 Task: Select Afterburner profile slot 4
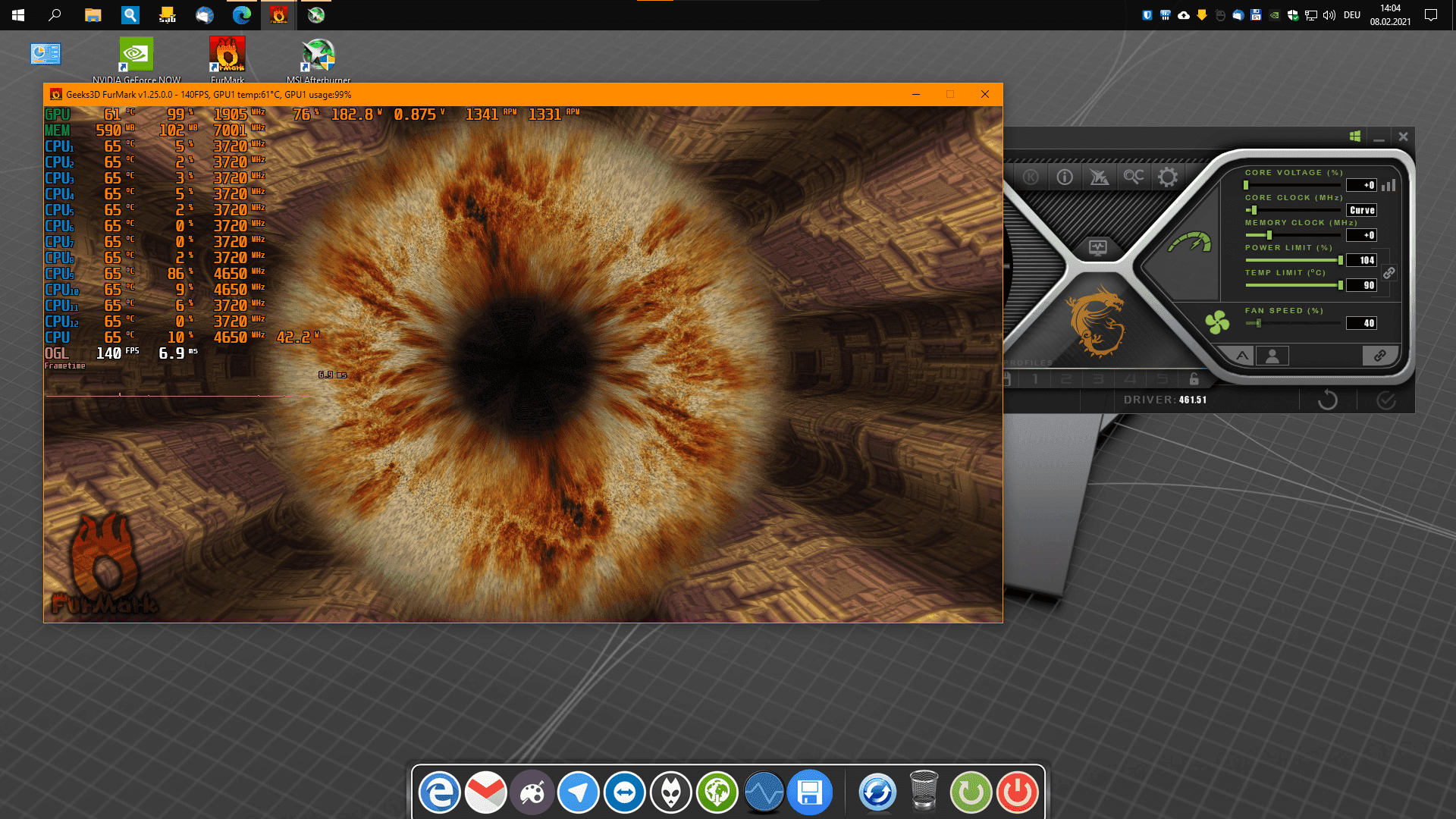click(x=1130, y=378)
